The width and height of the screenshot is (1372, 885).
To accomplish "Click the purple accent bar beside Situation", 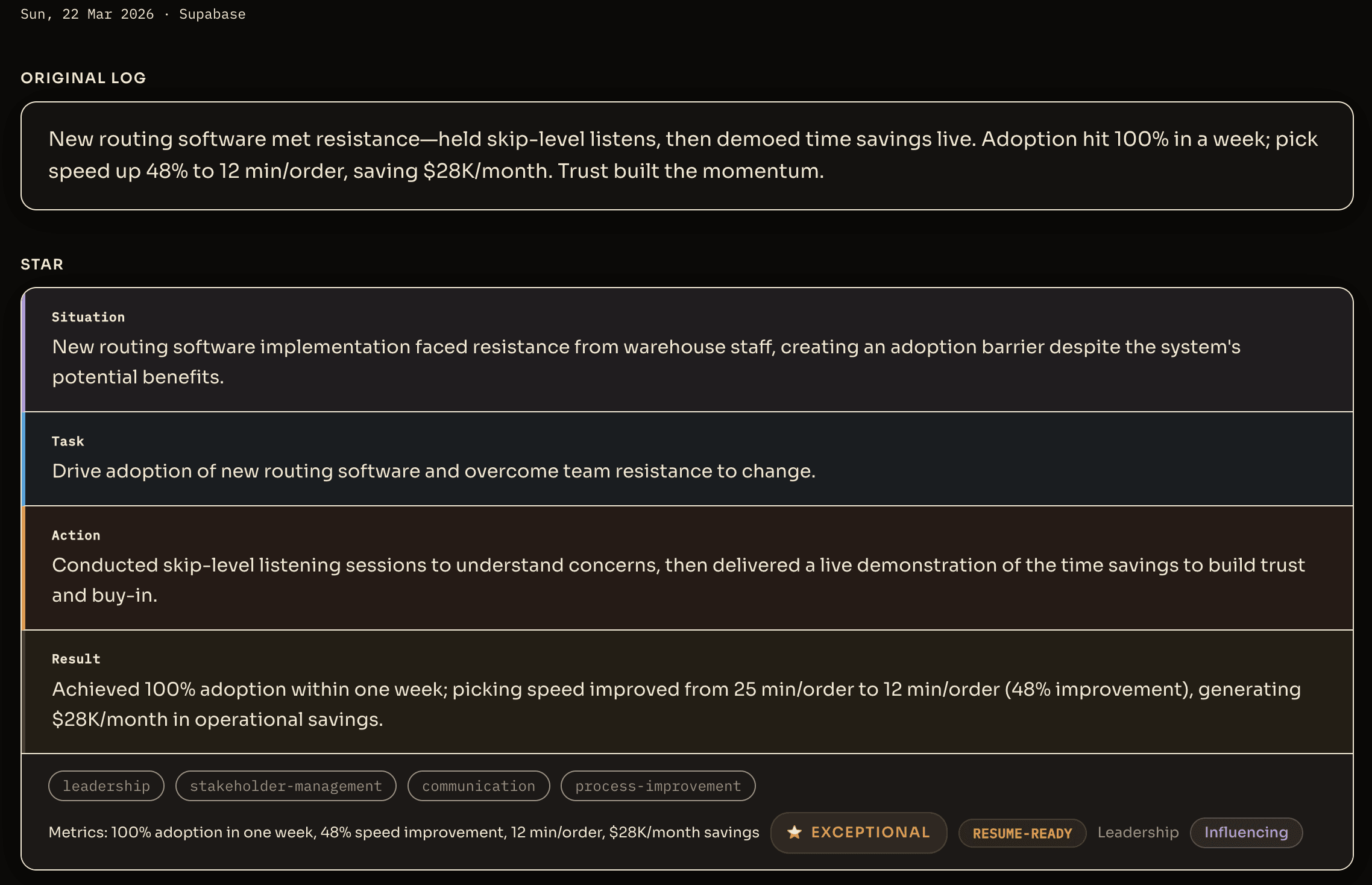I will pos(23,351).
